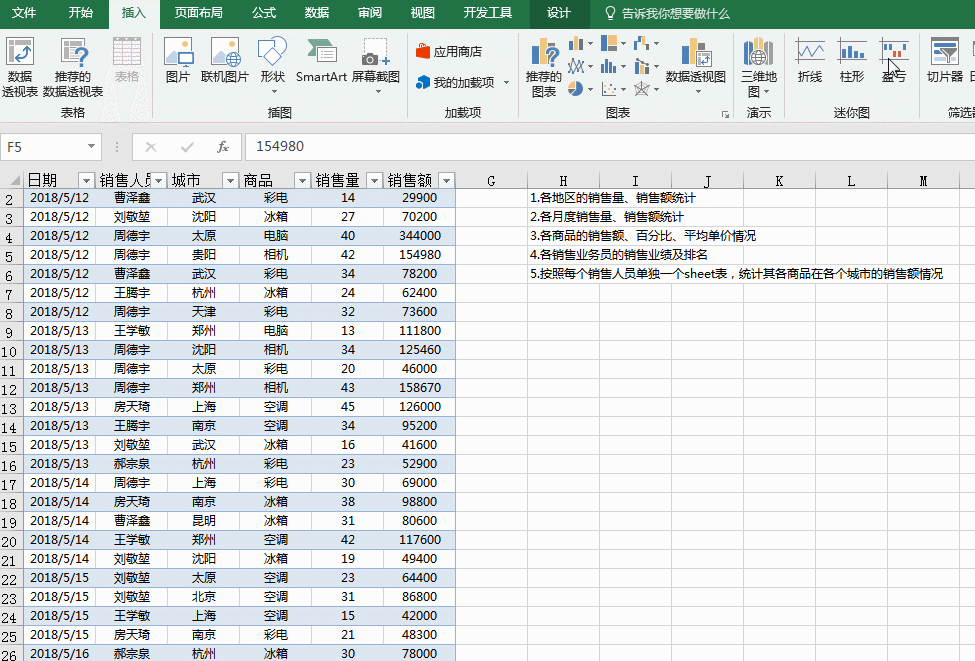
Task: Select sales amount cell 158670
Action: pyautogui.click(x=420, y=388)
